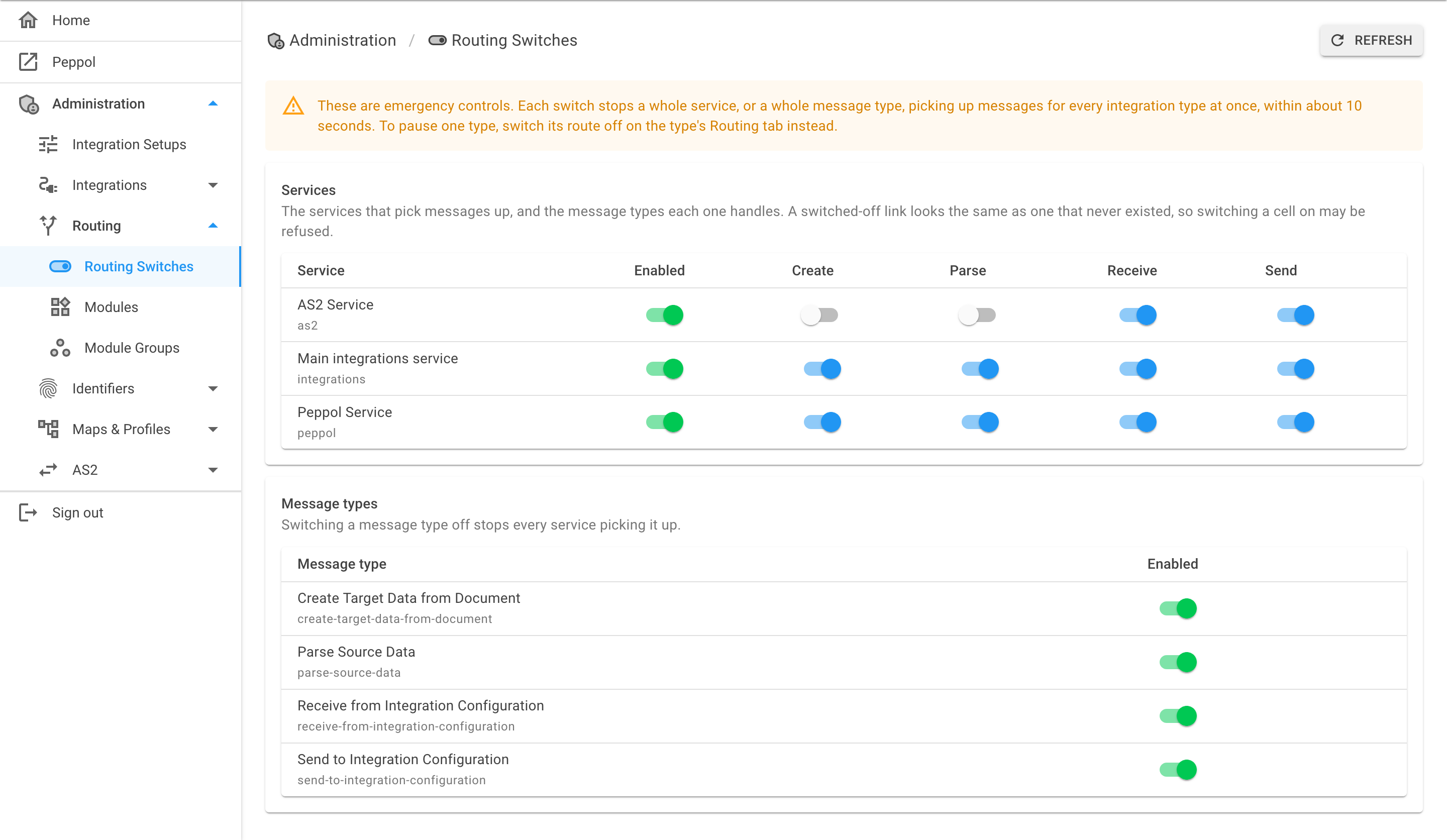Click the Sign out link

click(x=121, y=513)
